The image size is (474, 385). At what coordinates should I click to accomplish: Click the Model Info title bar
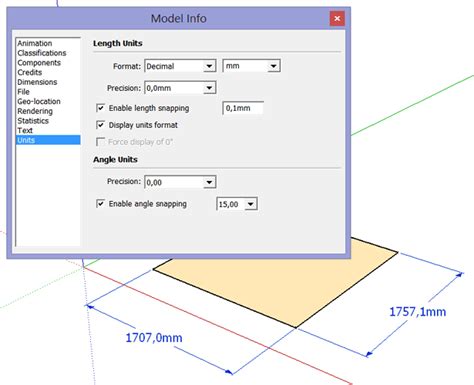point(179,18)
